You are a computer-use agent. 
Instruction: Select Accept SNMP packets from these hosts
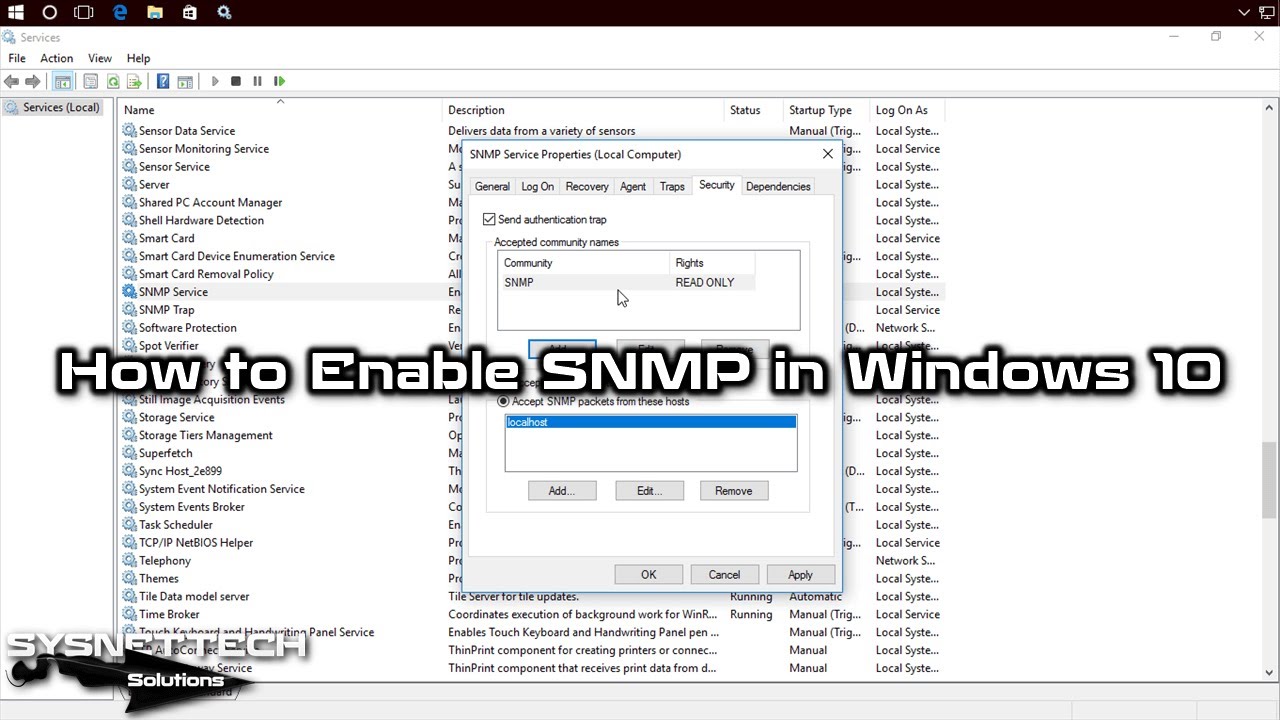[503, 401]
